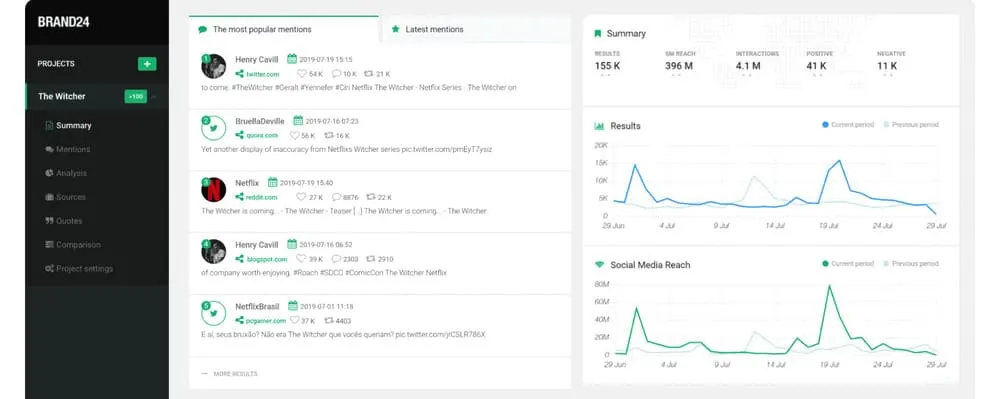1000x399 pixels.
Task: Click the Positive 41 K value
Action: [x=816, y=66]
